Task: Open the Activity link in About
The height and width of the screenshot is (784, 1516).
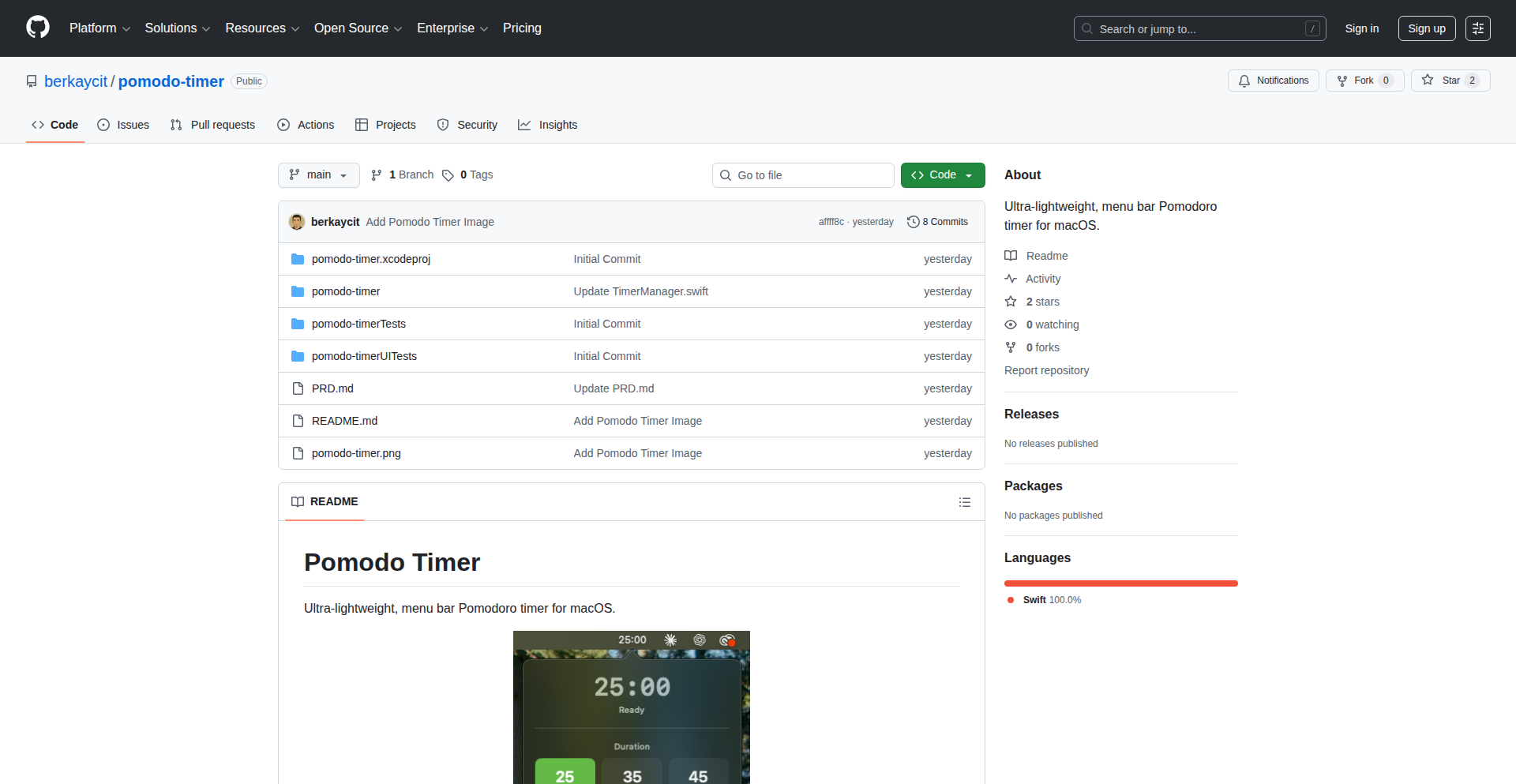Action: tap(1033, 279)
